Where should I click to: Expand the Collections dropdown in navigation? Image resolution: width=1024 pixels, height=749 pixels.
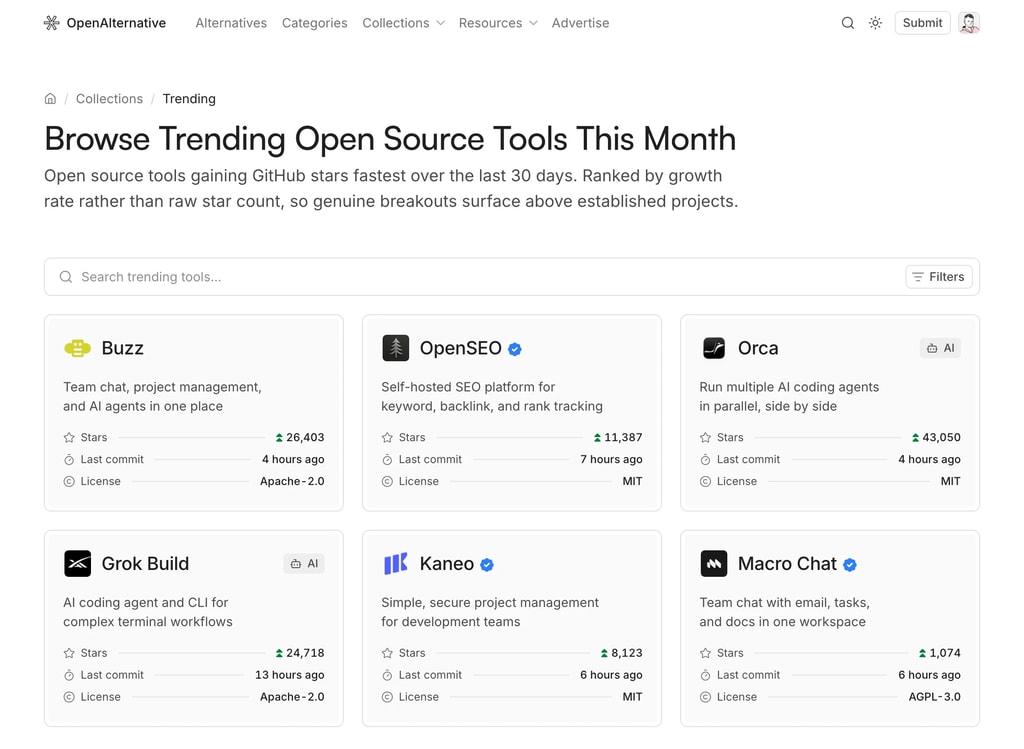404,23
